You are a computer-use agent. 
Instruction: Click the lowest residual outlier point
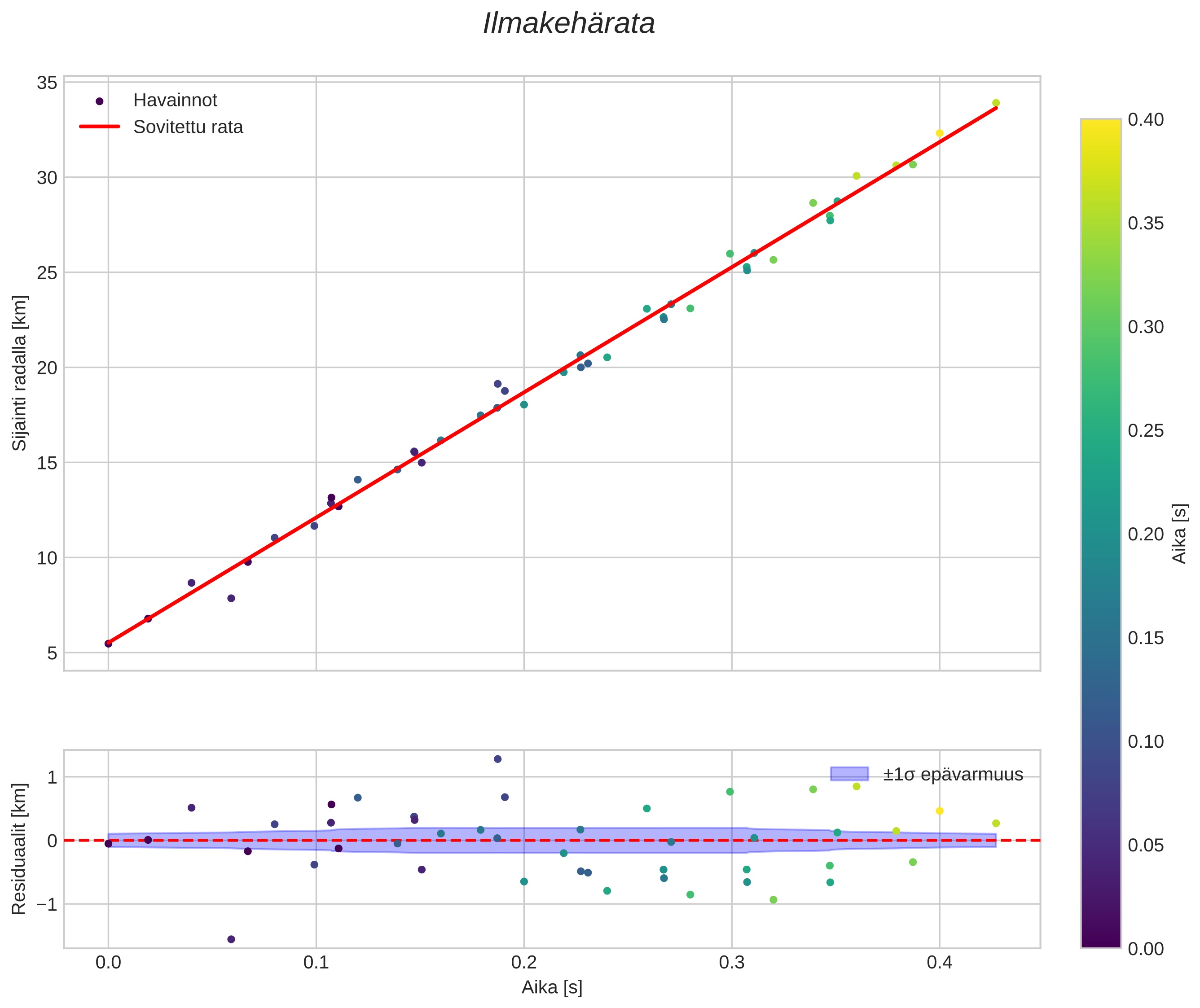231,939
